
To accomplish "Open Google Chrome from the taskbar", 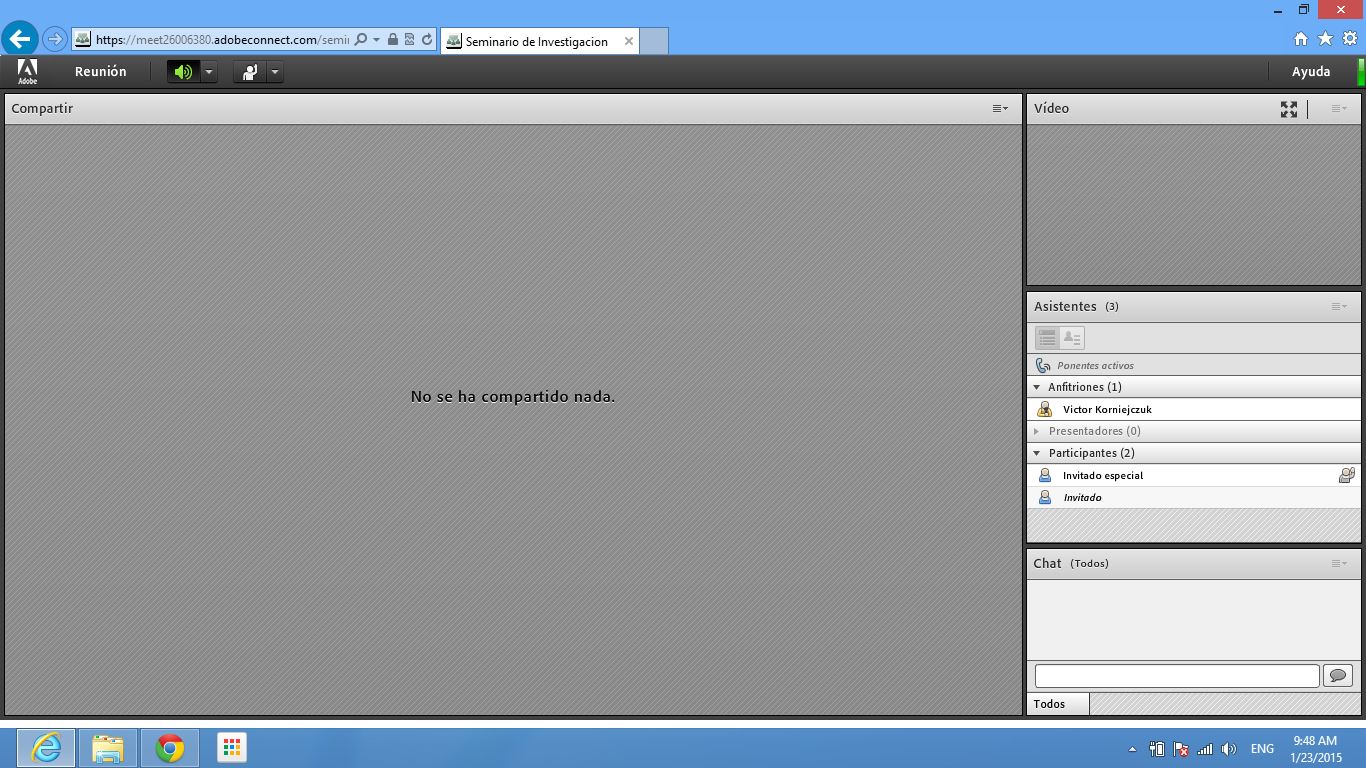I will 170,748.
